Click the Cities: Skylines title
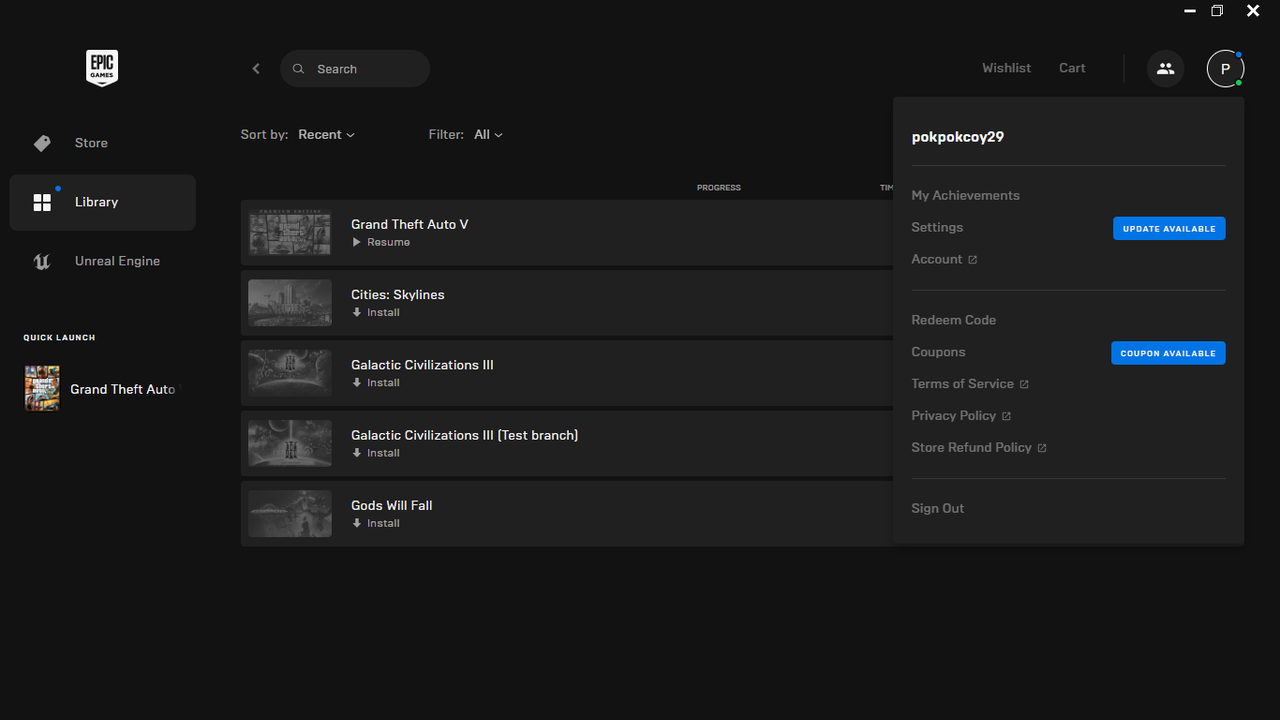Image resolution: width=1280 pixels, height=720 pixels. pos(398,295)
